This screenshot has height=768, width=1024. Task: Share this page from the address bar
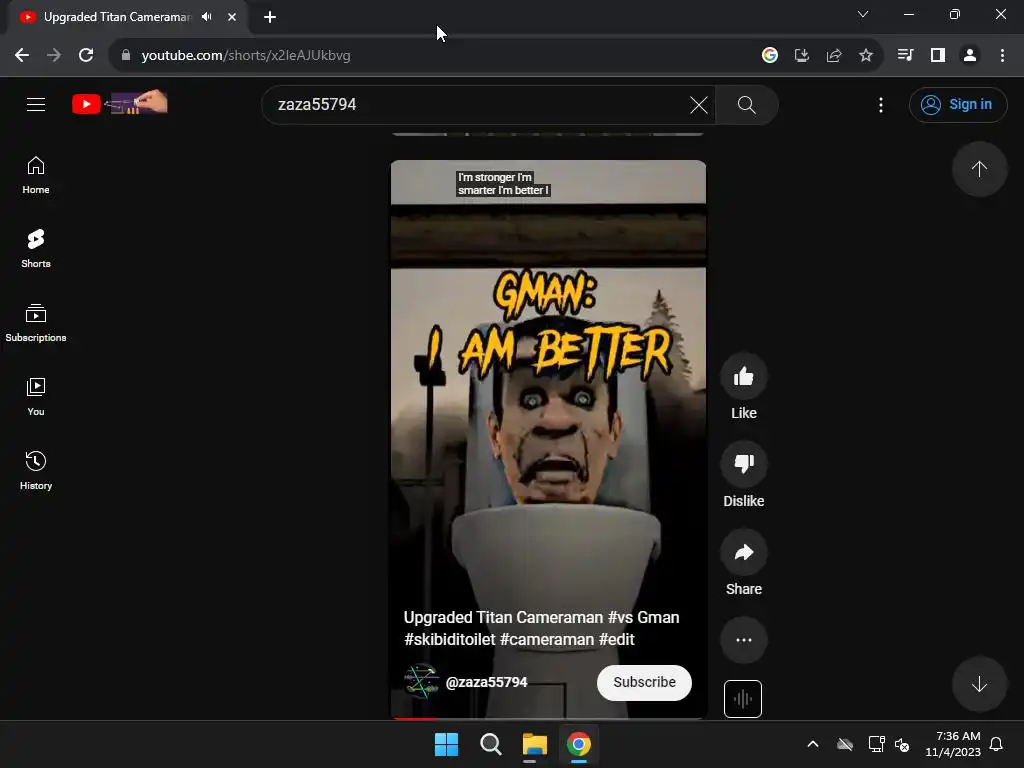pos(834,56)
